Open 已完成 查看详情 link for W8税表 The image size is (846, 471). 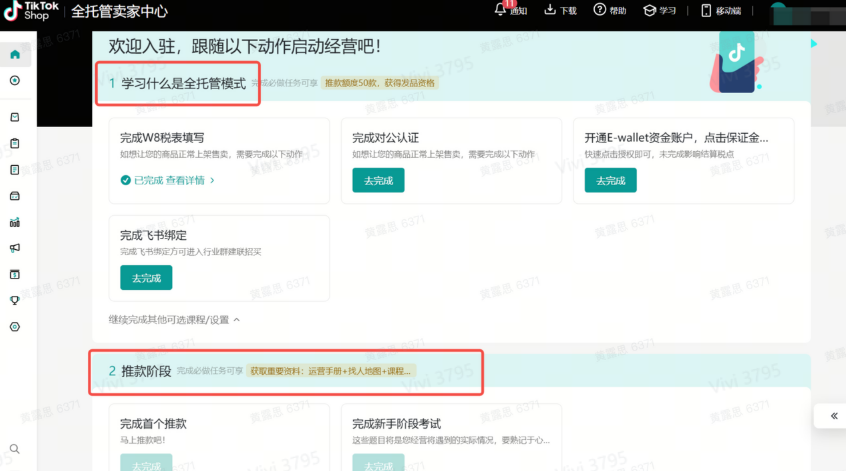coord(168,180)
